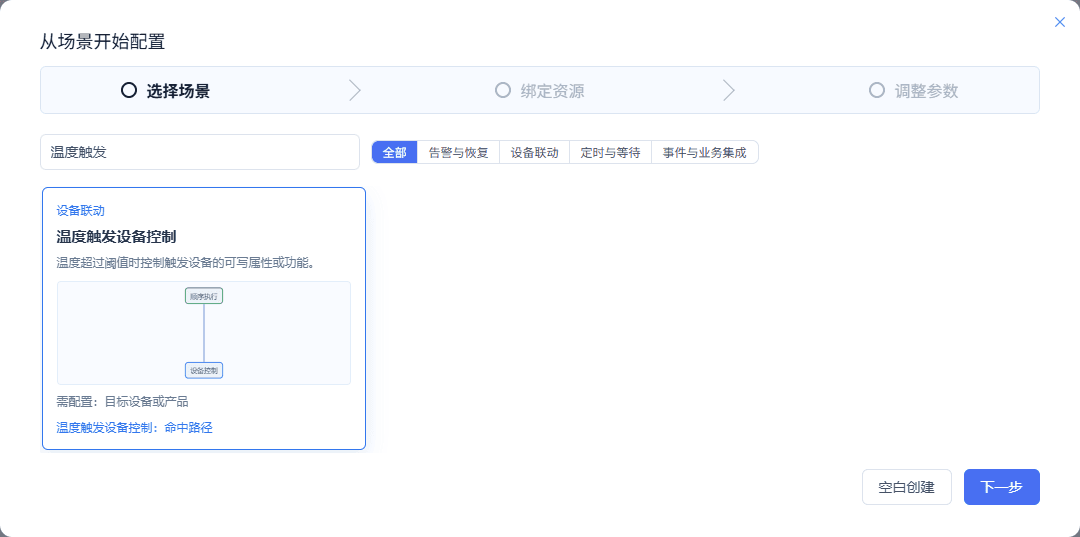Switch to the 定时与等待 filter tab
1080x537 pixels.
(610, 152)
